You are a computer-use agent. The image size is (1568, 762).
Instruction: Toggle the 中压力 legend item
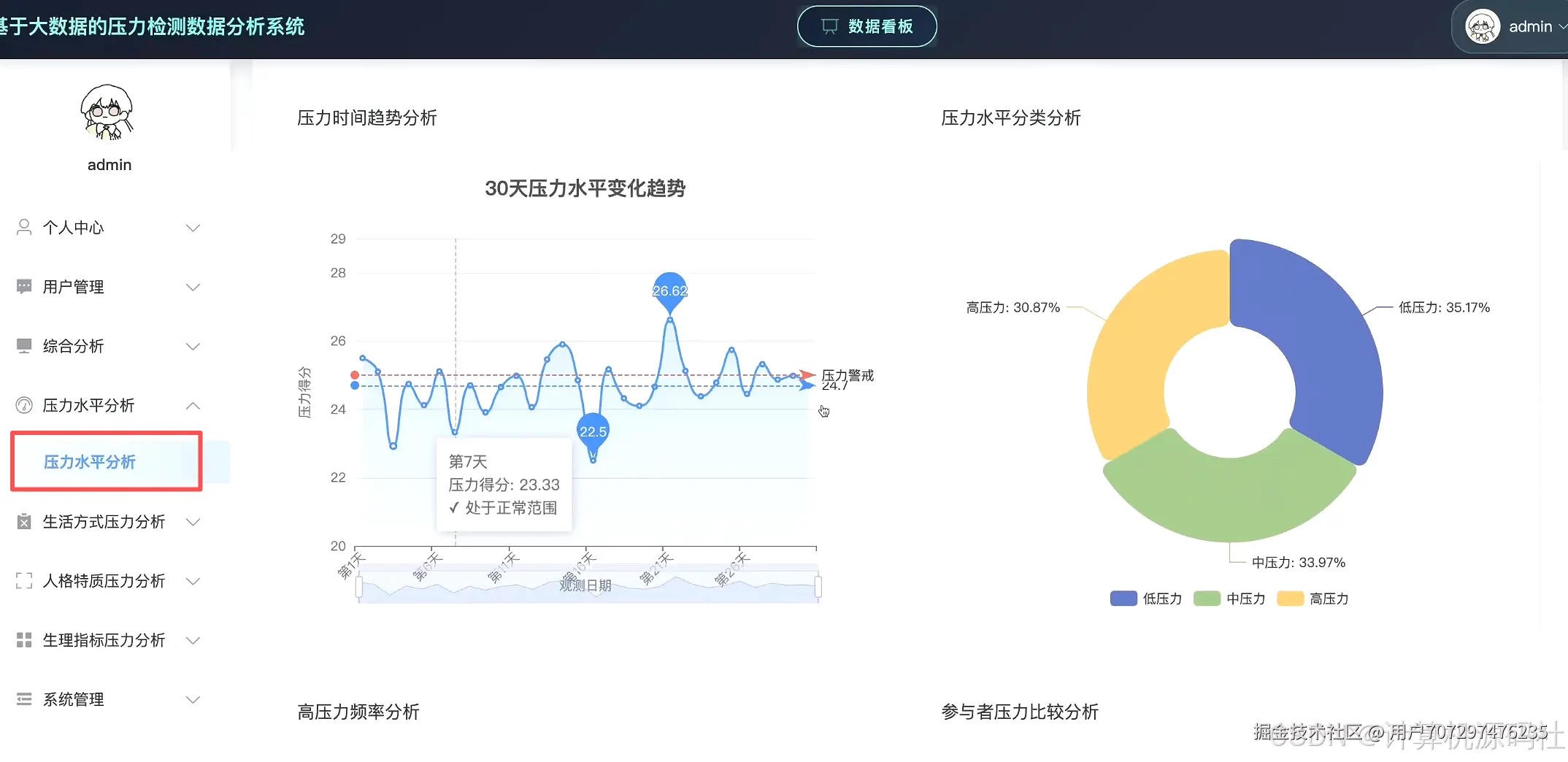click(1229, 599)
